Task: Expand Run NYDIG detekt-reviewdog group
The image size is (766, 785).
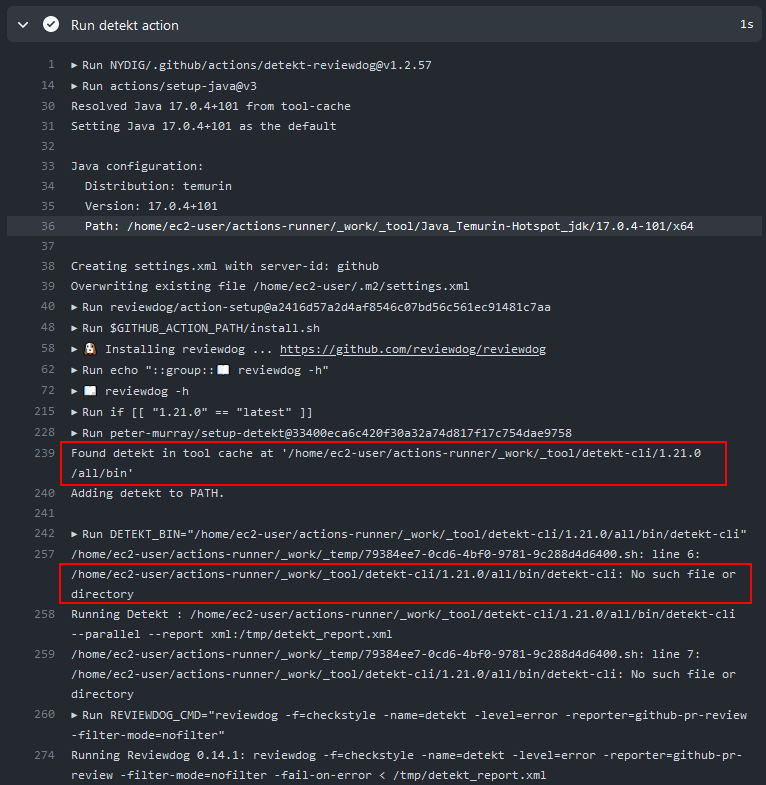Action: coord(74,65)
